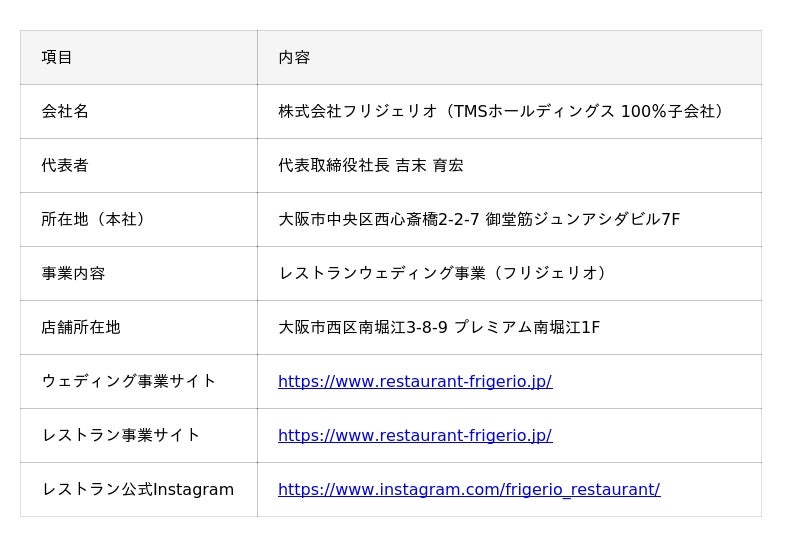Click the 株式会社フリジェリオ company name text
Screen dimensions: 800x547
pos(358,111)
